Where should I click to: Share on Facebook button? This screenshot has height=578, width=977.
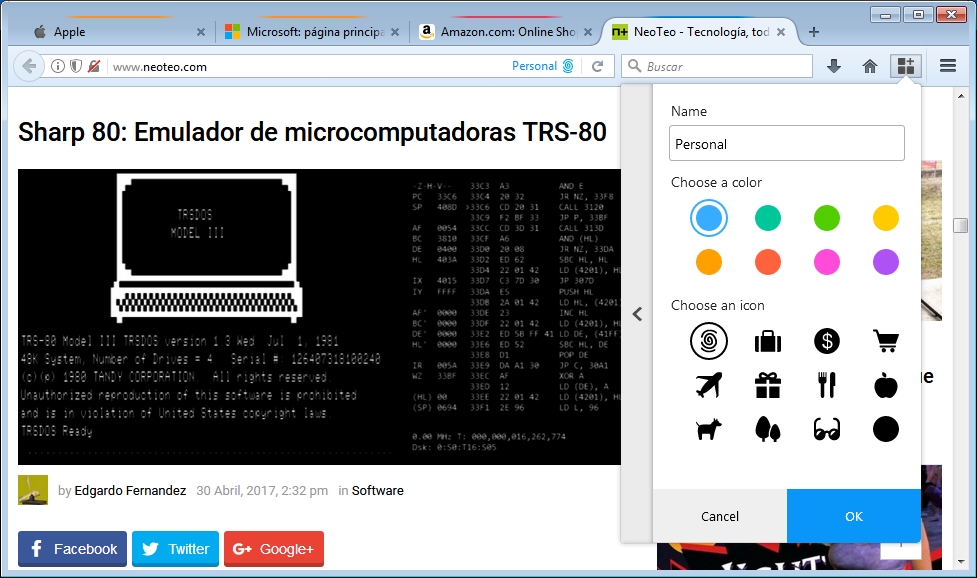(72, 549)
